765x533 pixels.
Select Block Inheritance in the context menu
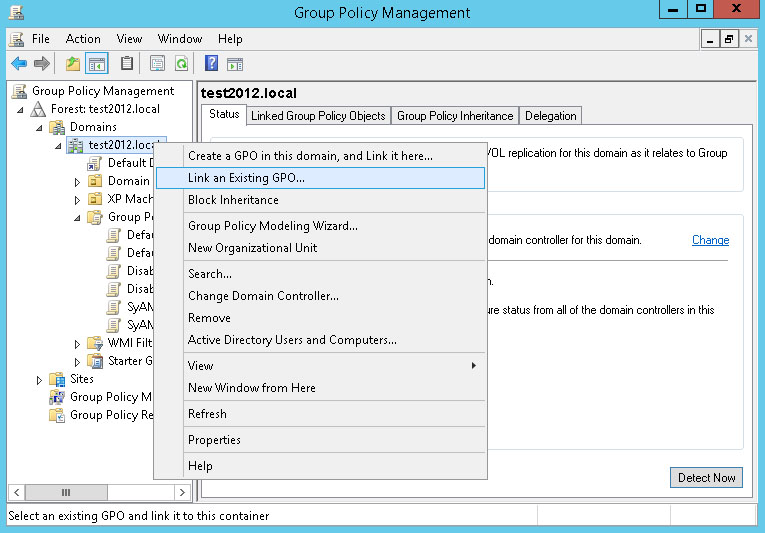(233, 200)
